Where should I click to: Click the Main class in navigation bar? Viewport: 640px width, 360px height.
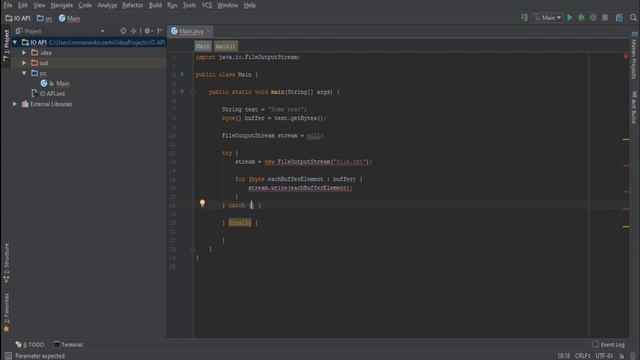[x=69, y=18]
